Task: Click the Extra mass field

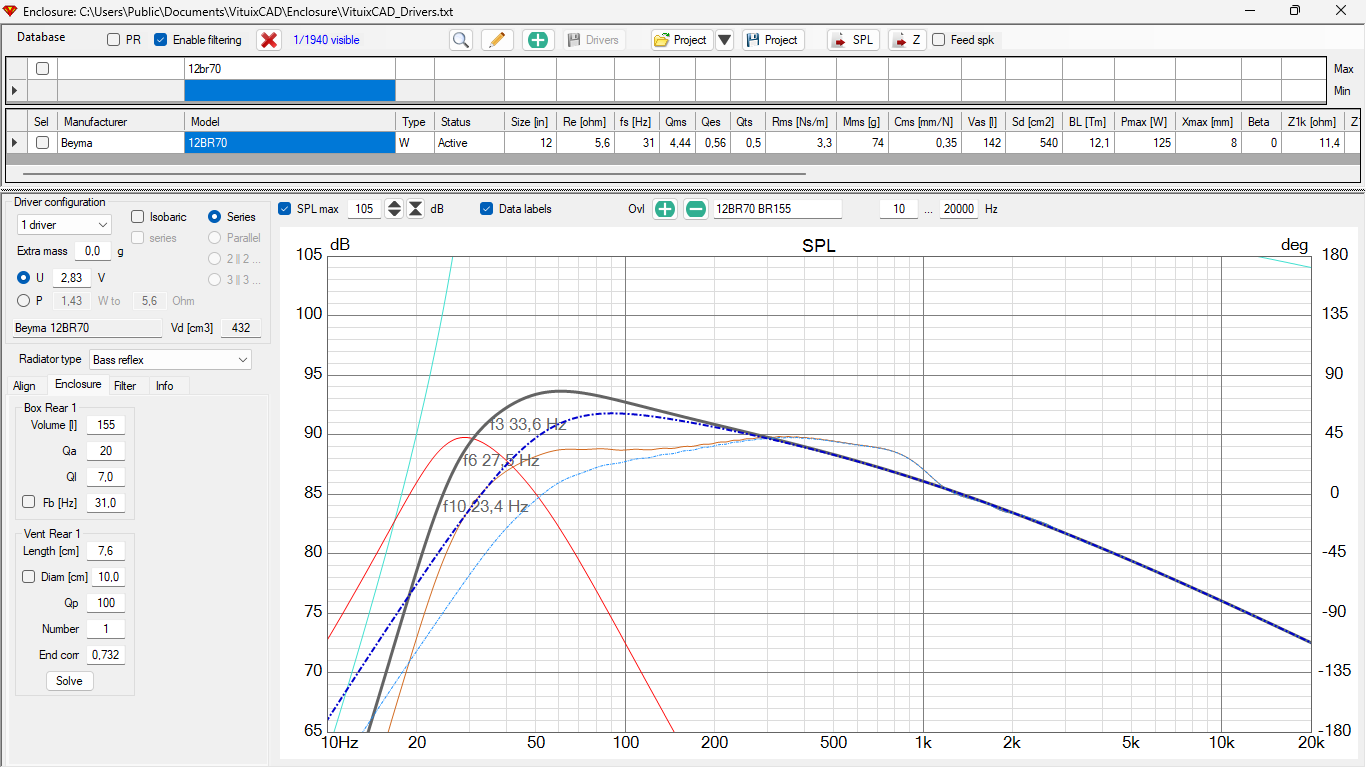Action: click(93, 251)
